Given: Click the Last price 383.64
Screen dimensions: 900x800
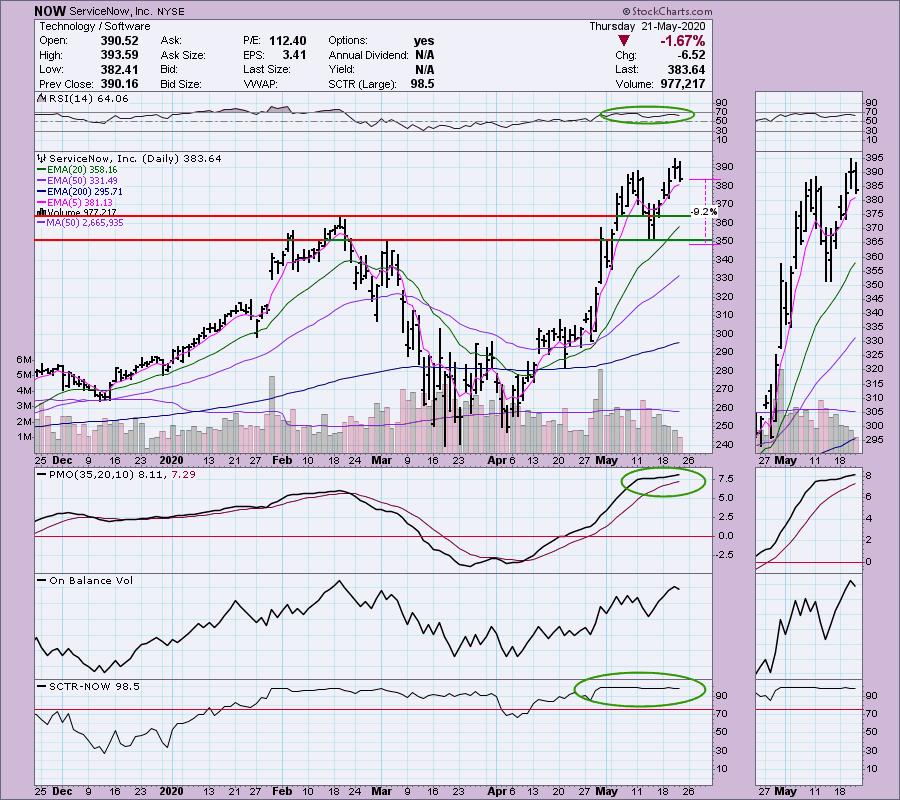Looking at the screenshot, I should click(x=686, y=69).
